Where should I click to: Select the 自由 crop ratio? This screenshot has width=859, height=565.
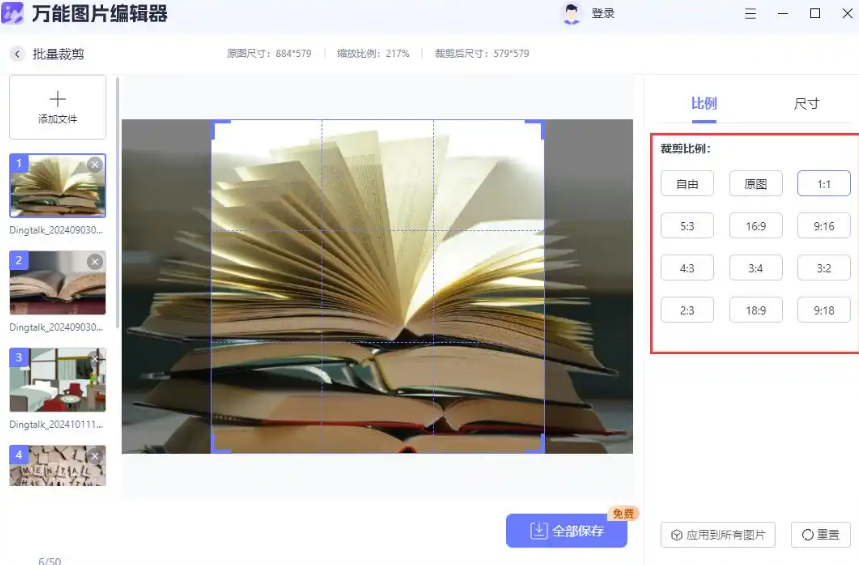(x=687, y=184)
